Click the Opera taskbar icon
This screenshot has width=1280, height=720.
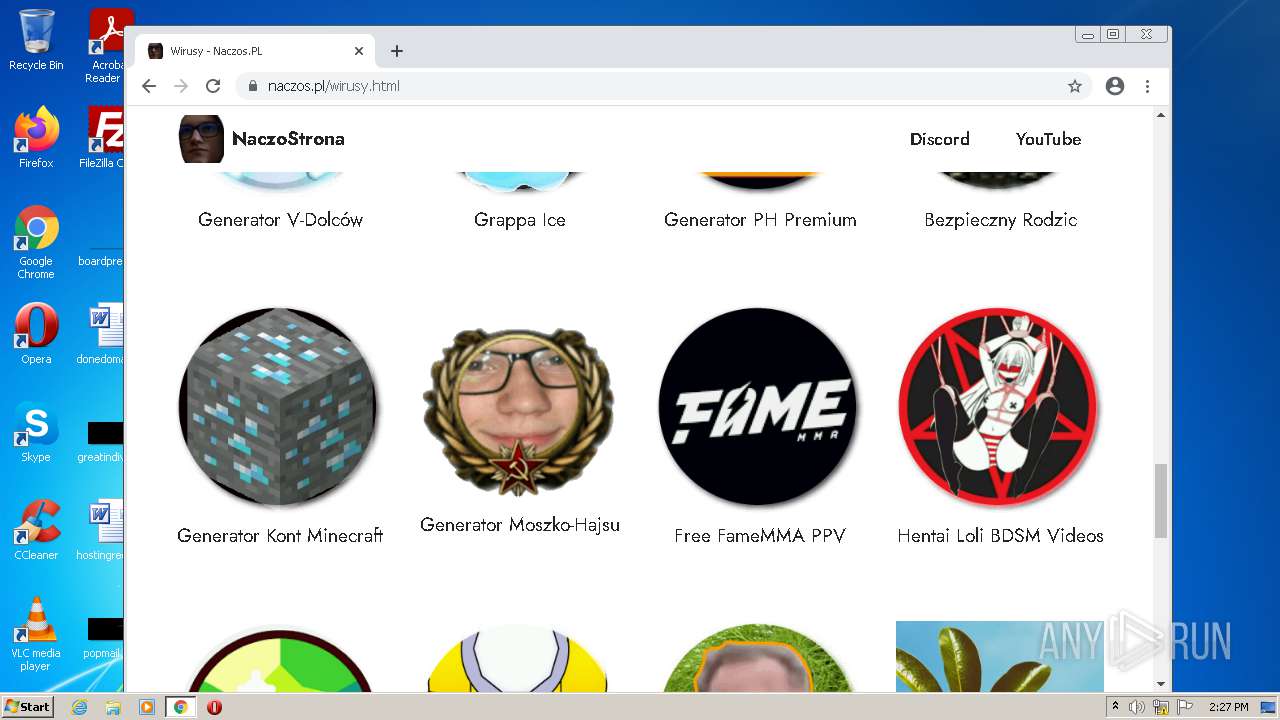[x=214, y=707]
